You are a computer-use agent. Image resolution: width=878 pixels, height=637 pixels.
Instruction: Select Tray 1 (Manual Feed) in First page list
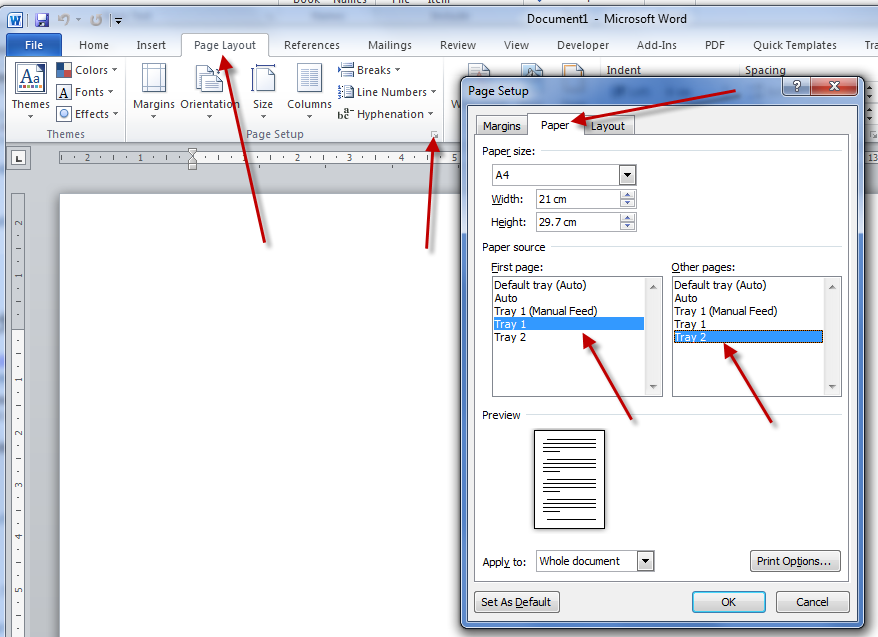pos(545,311)
